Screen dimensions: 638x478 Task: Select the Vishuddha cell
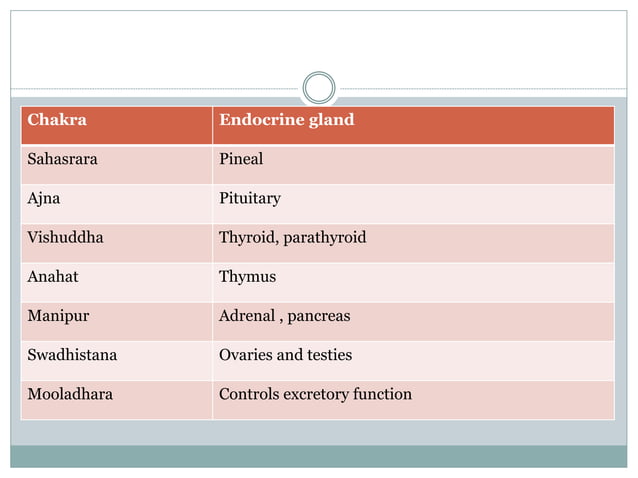tap(65, 237)
